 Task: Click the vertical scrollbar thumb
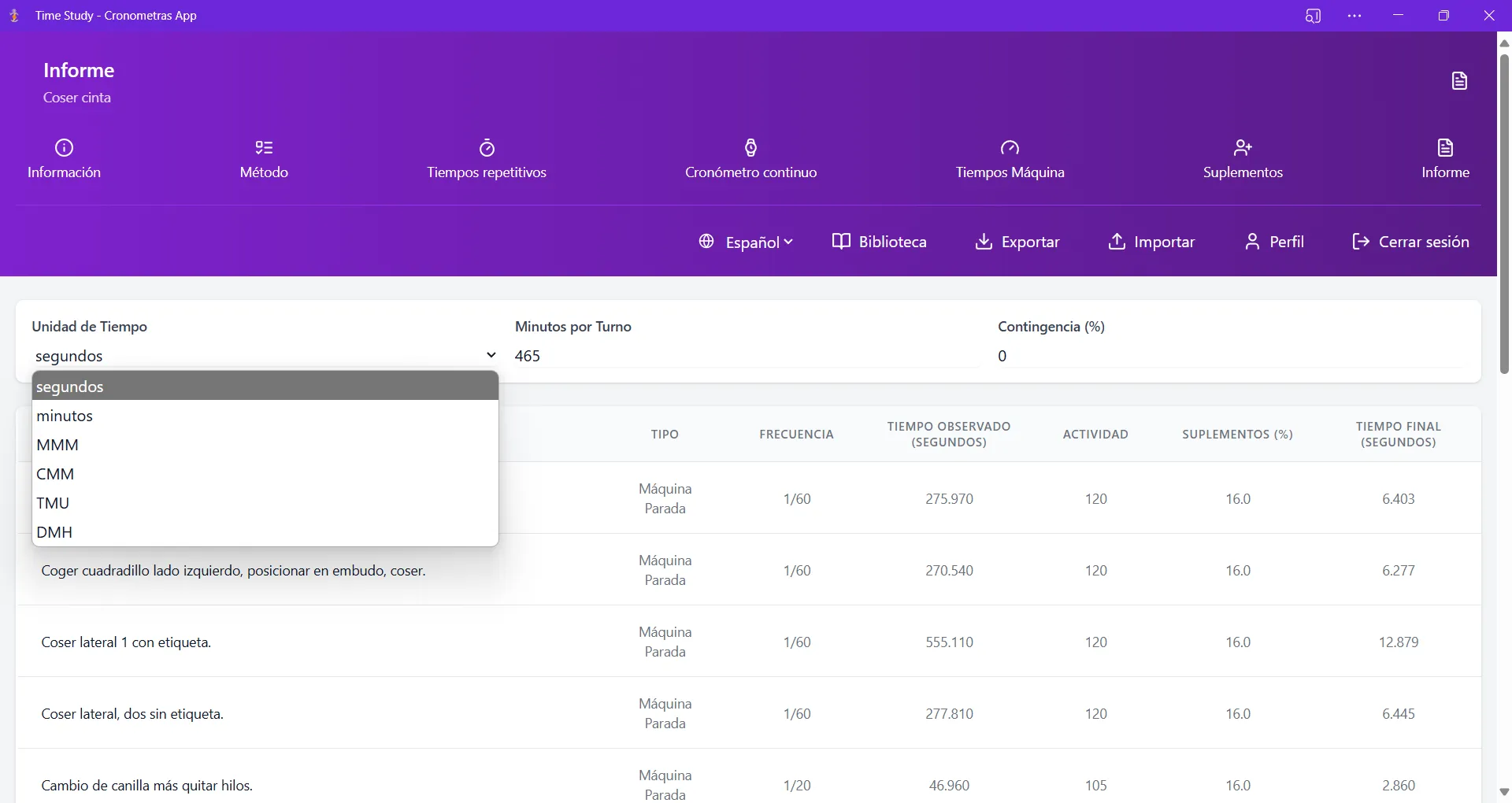tap(1504, 213)
